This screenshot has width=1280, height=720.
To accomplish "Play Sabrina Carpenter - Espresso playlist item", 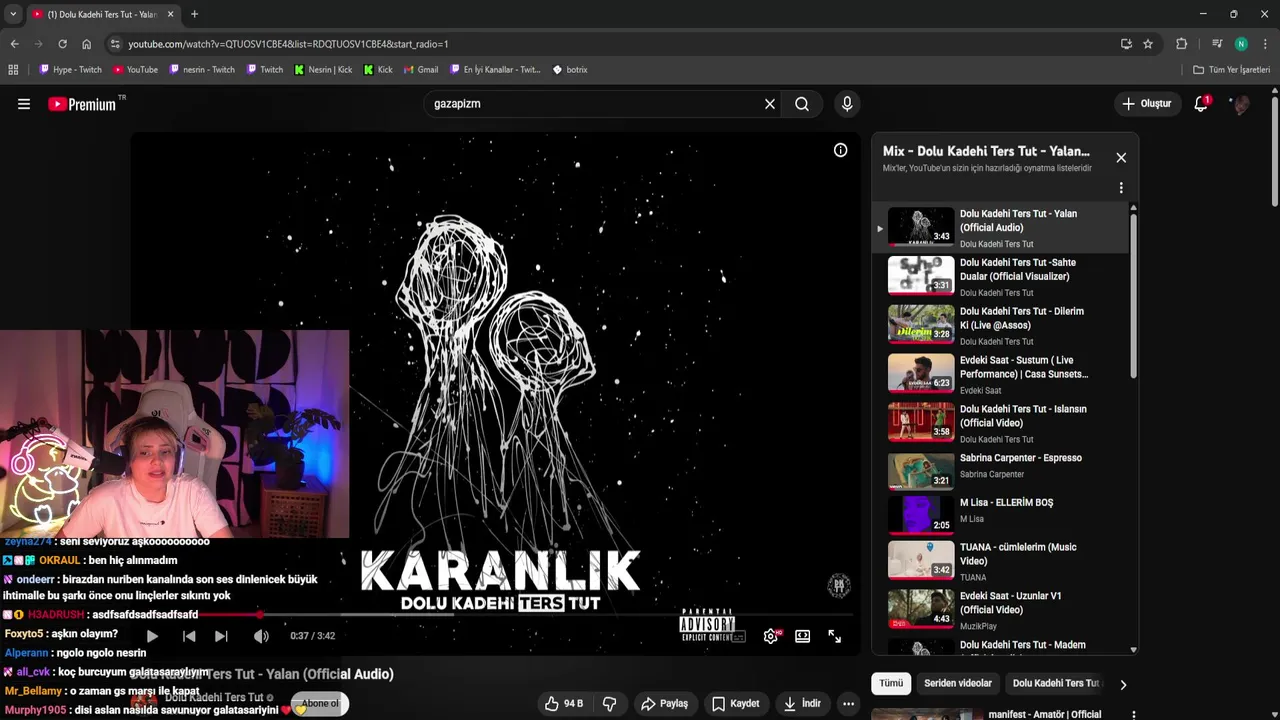I will [1000, 472].
